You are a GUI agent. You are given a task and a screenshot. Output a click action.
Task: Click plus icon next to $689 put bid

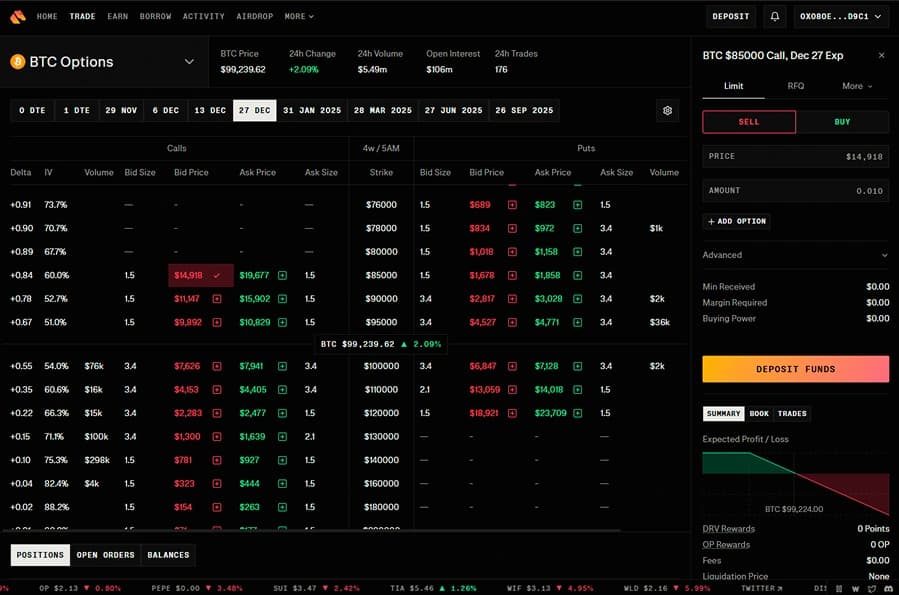tap(512, 205)
